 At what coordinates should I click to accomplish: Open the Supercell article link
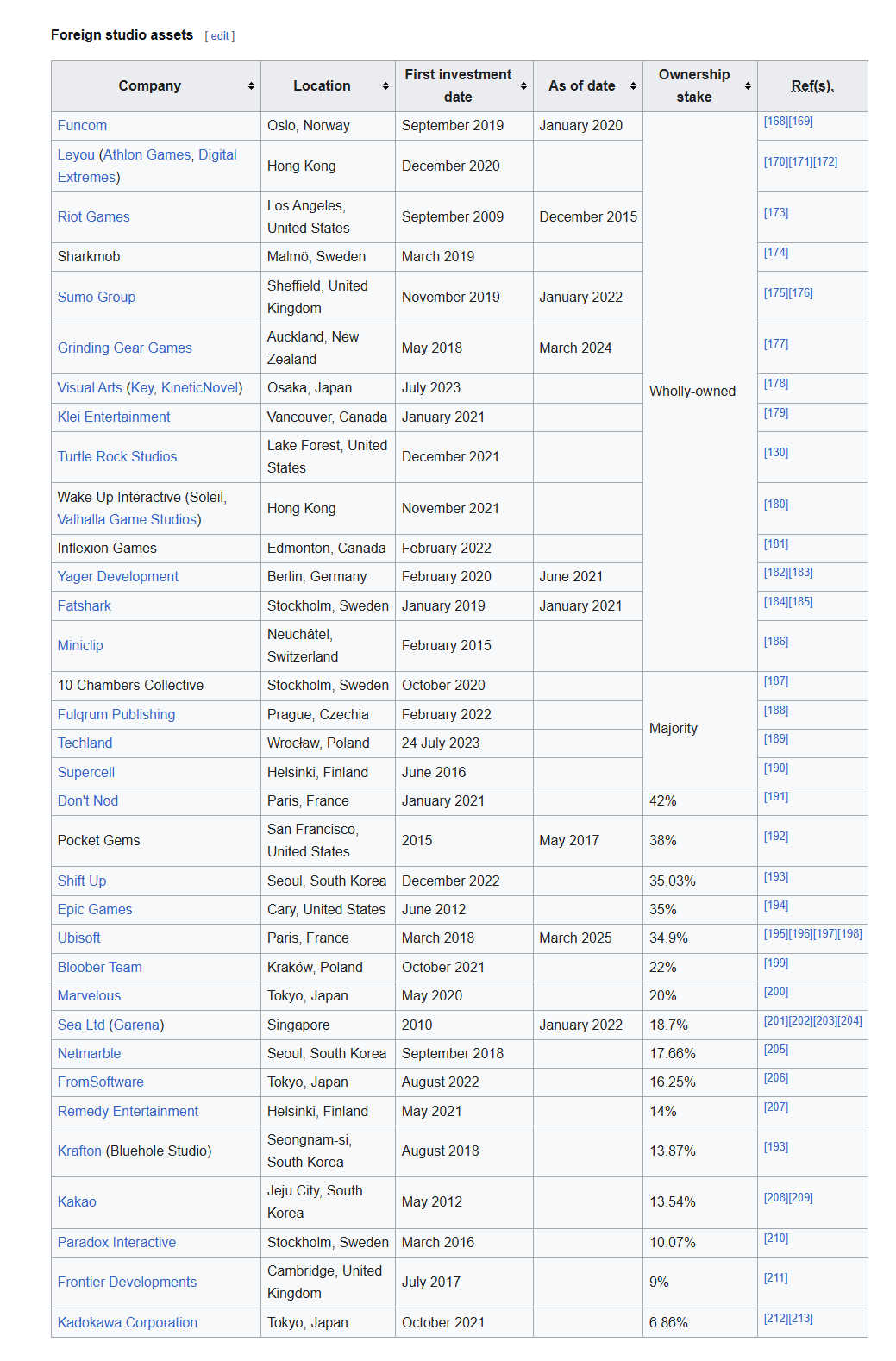point(85,773)
